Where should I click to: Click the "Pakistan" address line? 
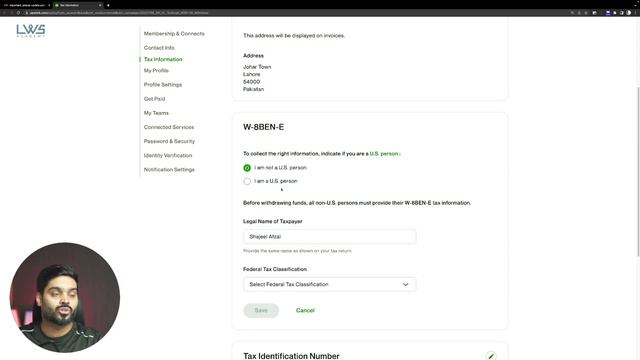coord(253,89)
